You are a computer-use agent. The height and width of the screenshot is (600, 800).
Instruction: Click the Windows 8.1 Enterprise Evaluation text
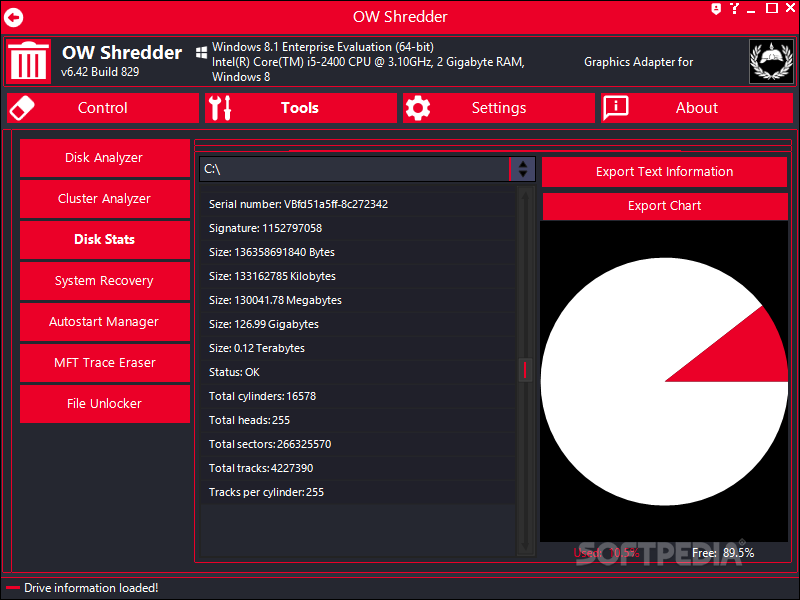(x=323, y=47)
